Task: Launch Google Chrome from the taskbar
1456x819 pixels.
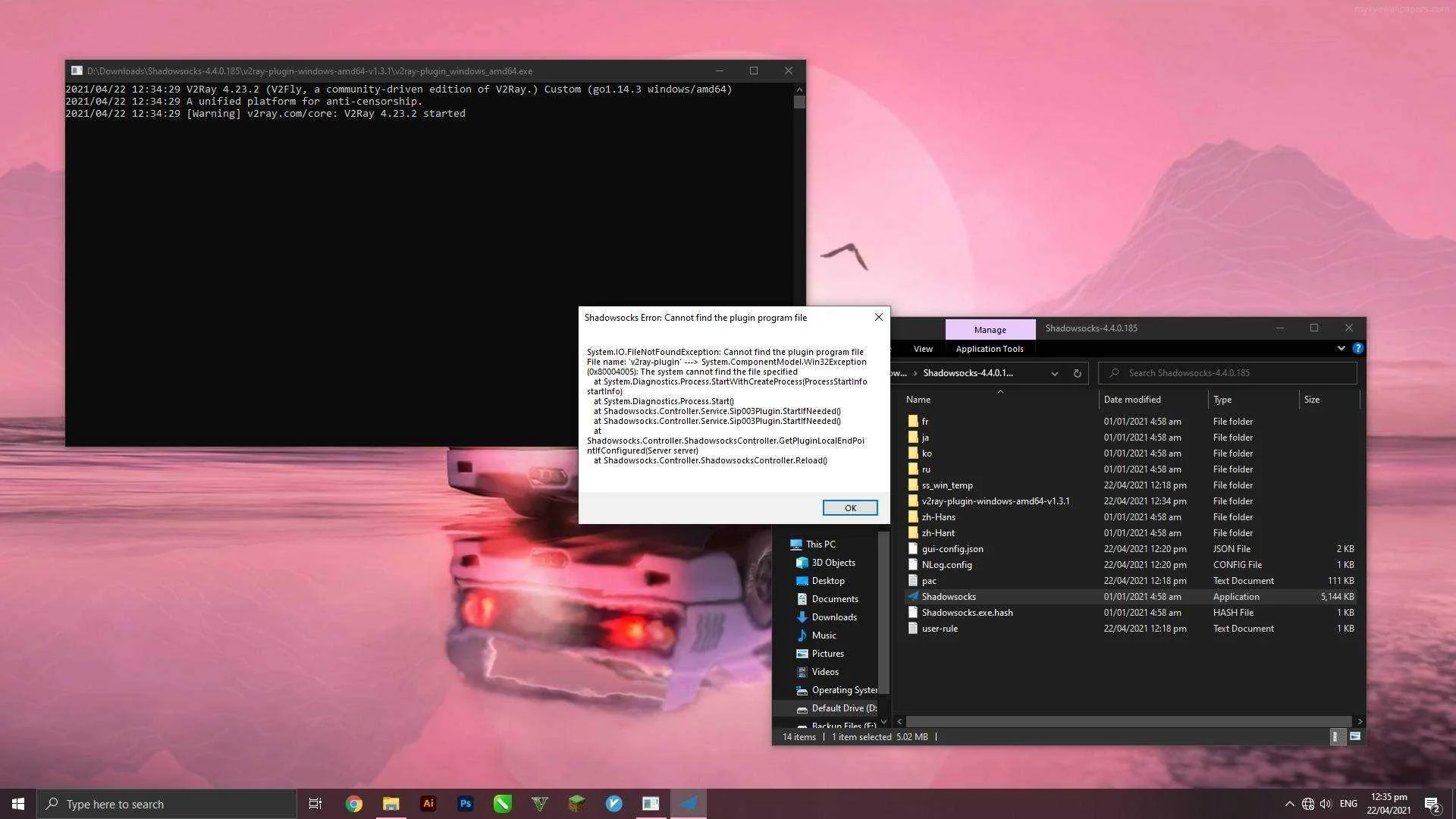Action: 353,804
